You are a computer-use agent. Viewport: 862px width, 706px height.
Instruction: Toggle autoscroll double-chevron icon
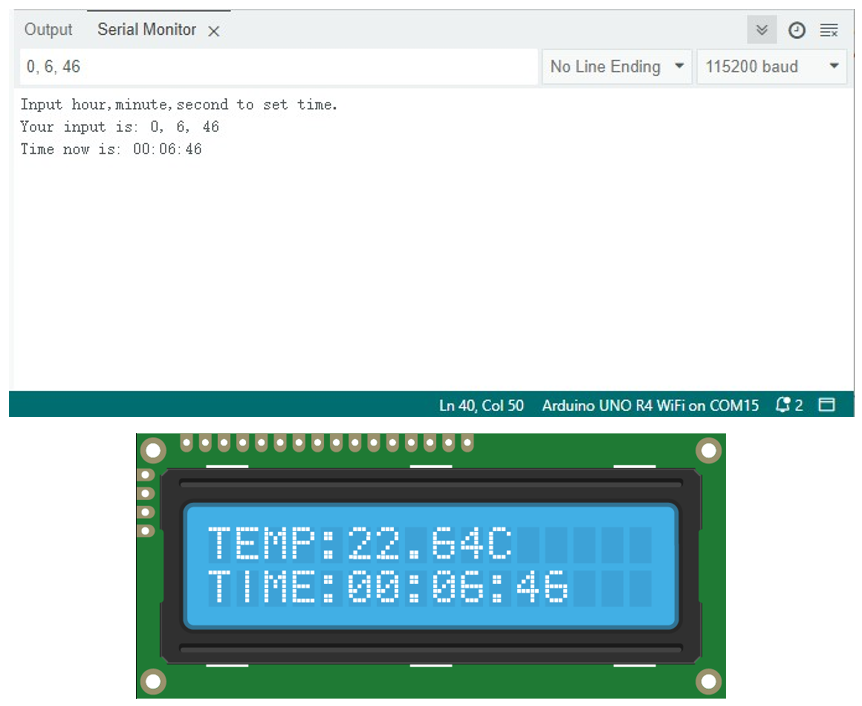pos(761,30)
